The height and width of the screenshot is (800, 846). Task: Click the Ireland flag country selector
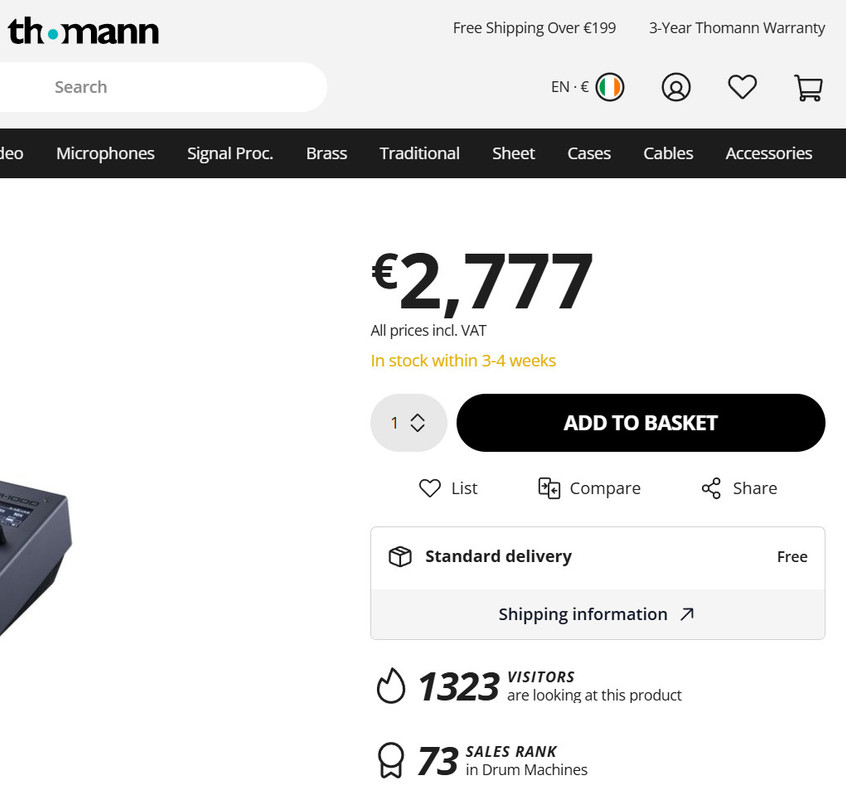(610, 87)
